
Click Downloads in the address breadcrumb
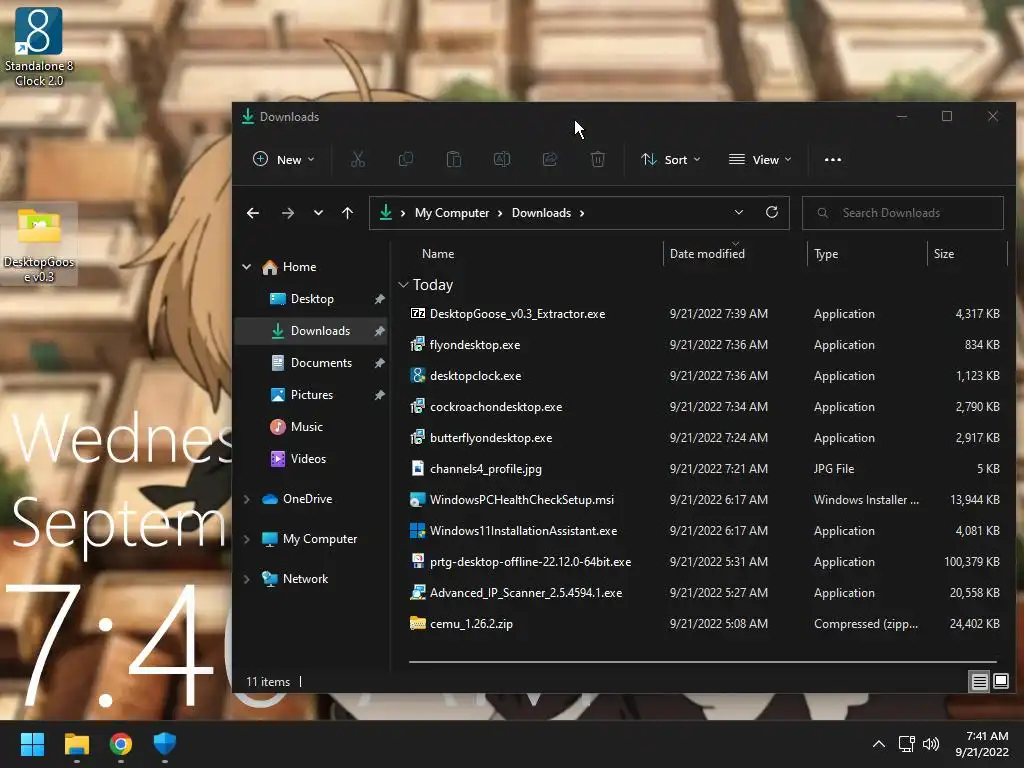541,213
